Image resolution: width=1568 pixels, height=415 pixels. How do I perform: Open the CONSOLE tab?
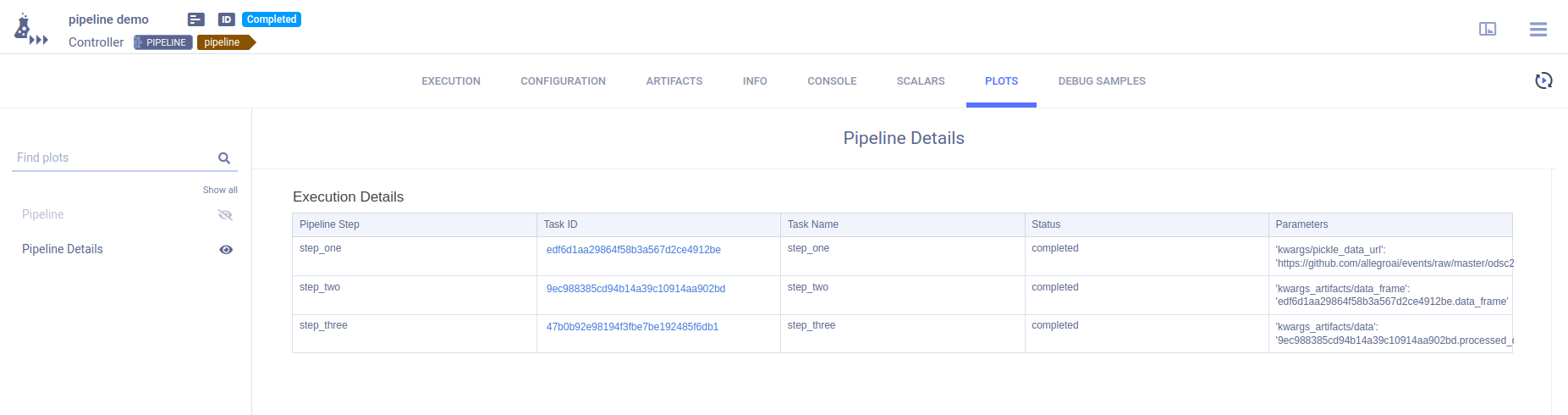click(831, 81)
